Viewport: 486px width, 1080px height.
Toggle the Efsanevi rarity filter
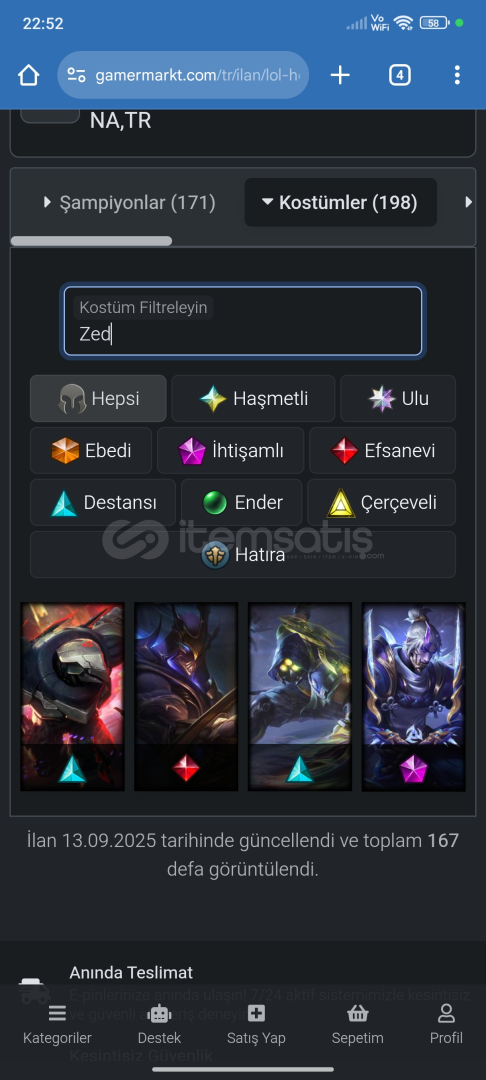[382, 450]
